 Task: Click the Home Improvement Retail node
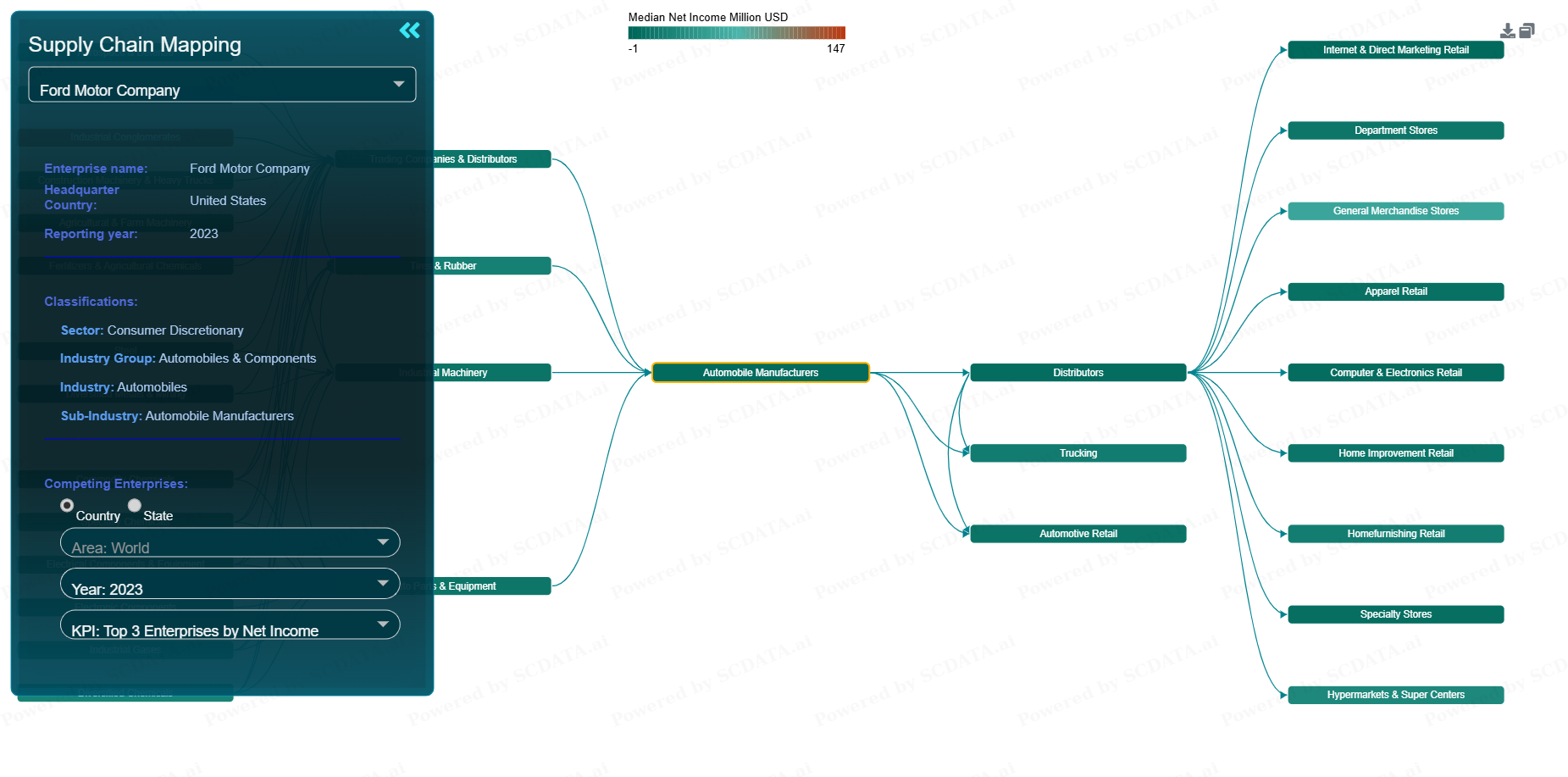coord(1396,453)
